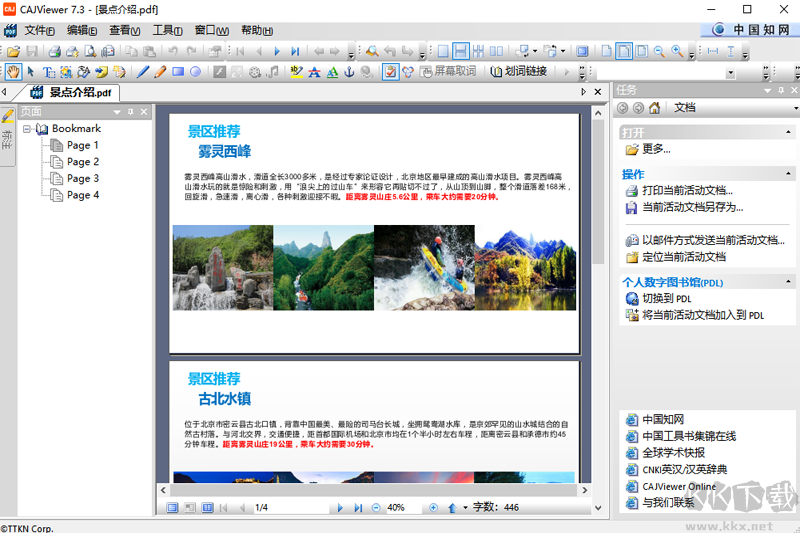
Task: Collapse the 个人数字图书馆 section
Action: 788,282
